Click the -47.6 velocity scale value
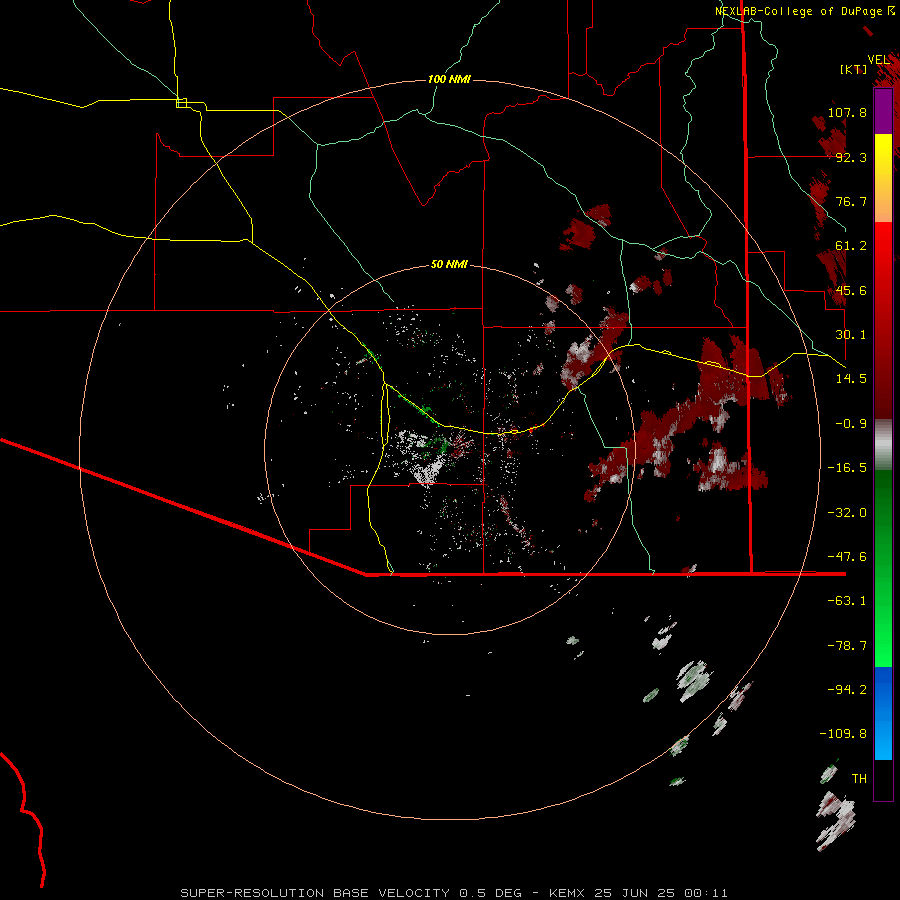This screenshot has height=900, width=900. pyautogui.click(x=847, y=557)
